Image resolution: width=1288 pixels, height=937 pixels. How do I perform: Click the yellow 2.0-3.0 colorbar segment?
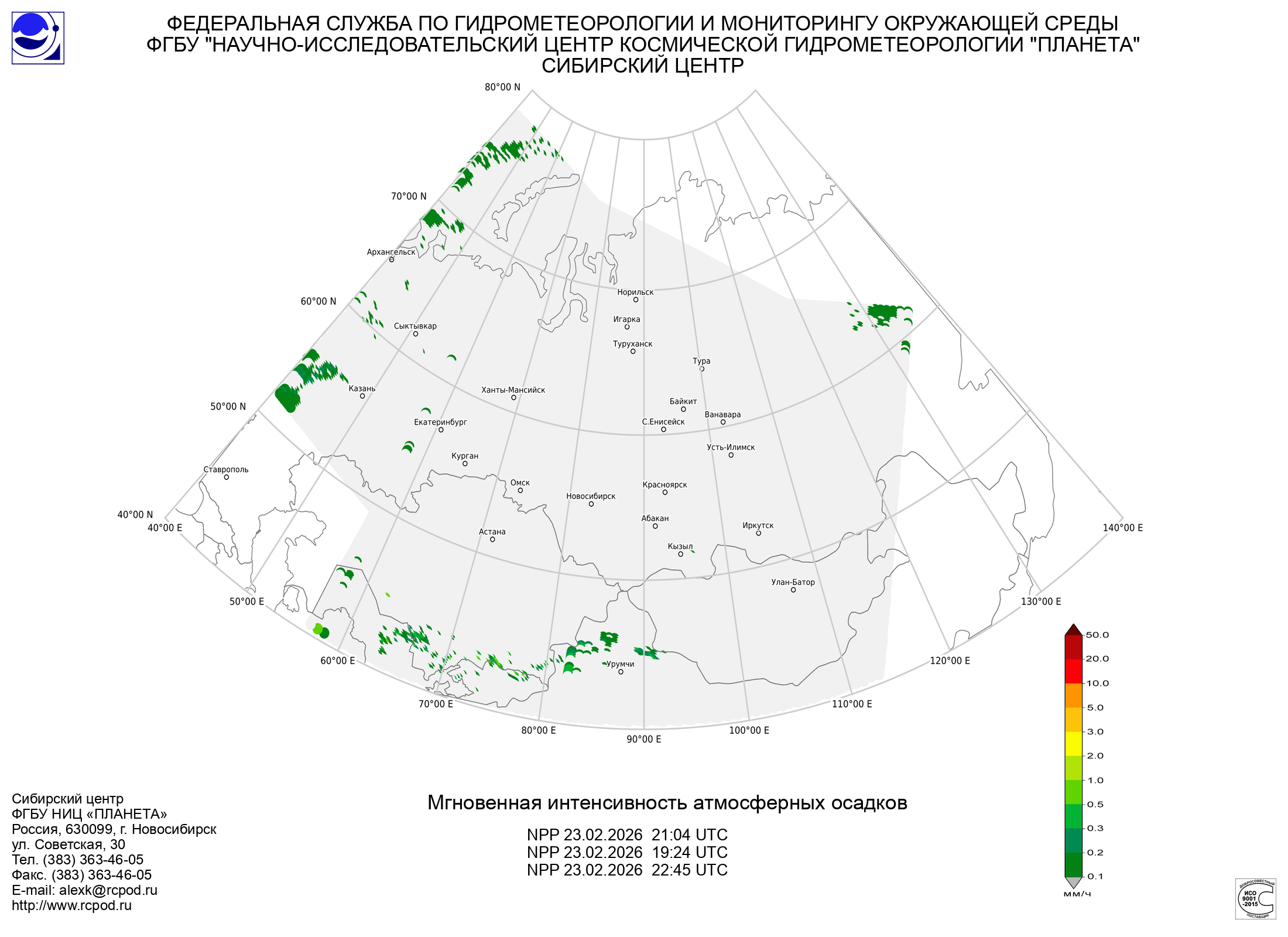coord(1073,744)
